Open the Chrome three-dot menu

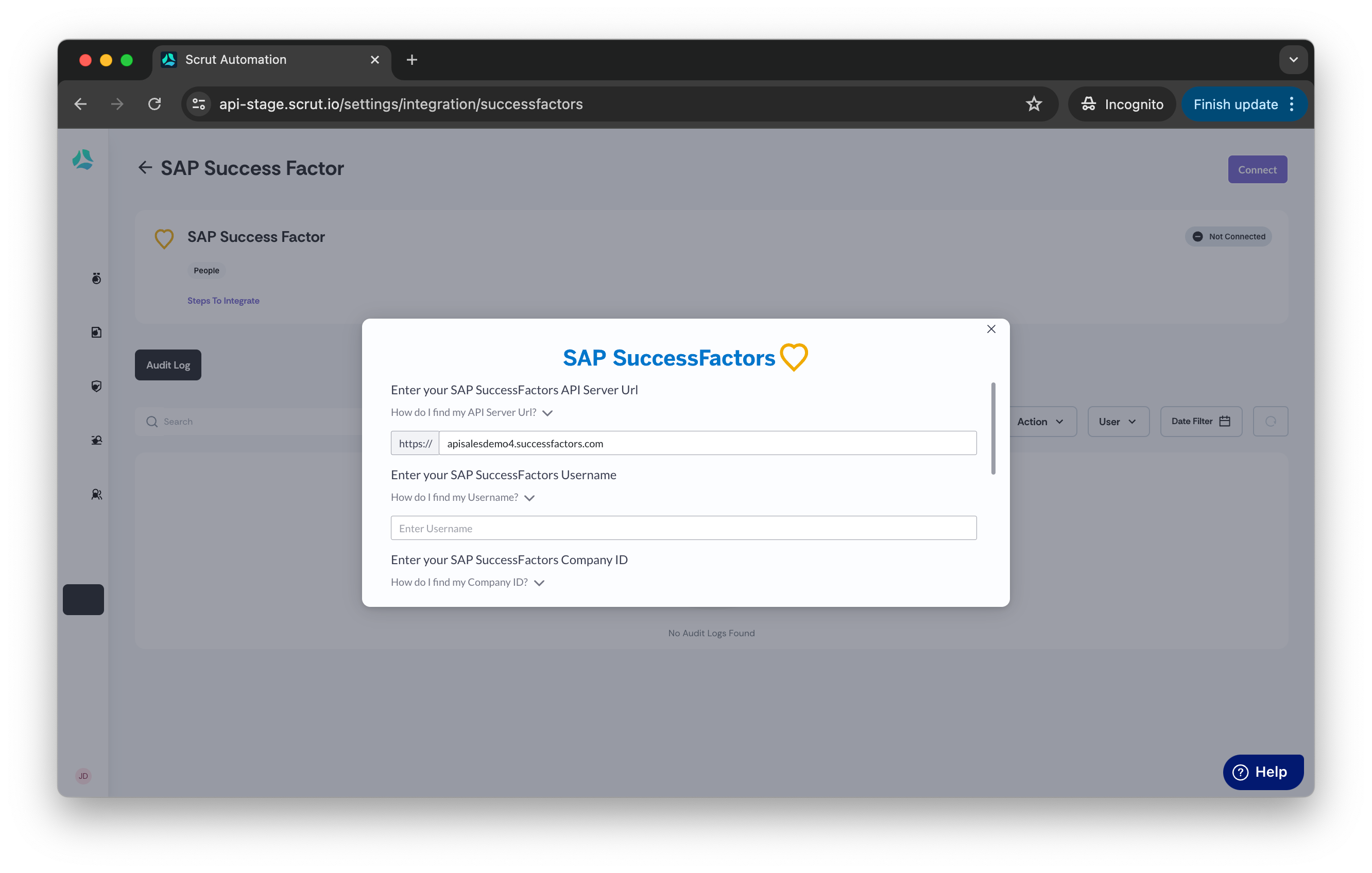[1292, 104]
